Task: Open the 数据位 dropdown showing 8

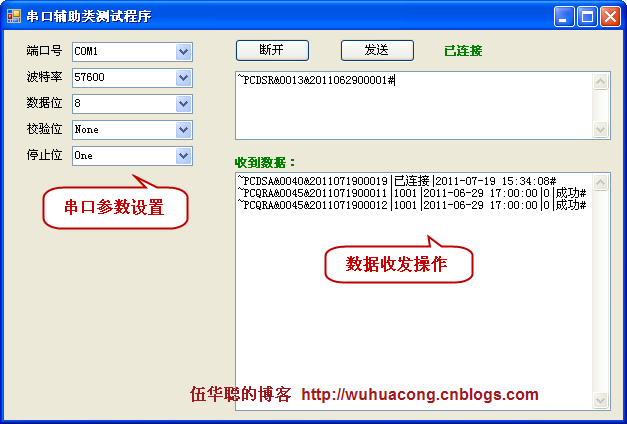Action: point(183,103)
